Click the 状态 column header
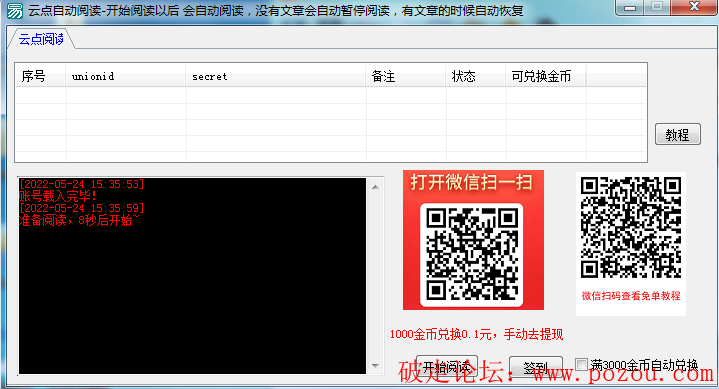719x389 pixels. tap(476, 76)
